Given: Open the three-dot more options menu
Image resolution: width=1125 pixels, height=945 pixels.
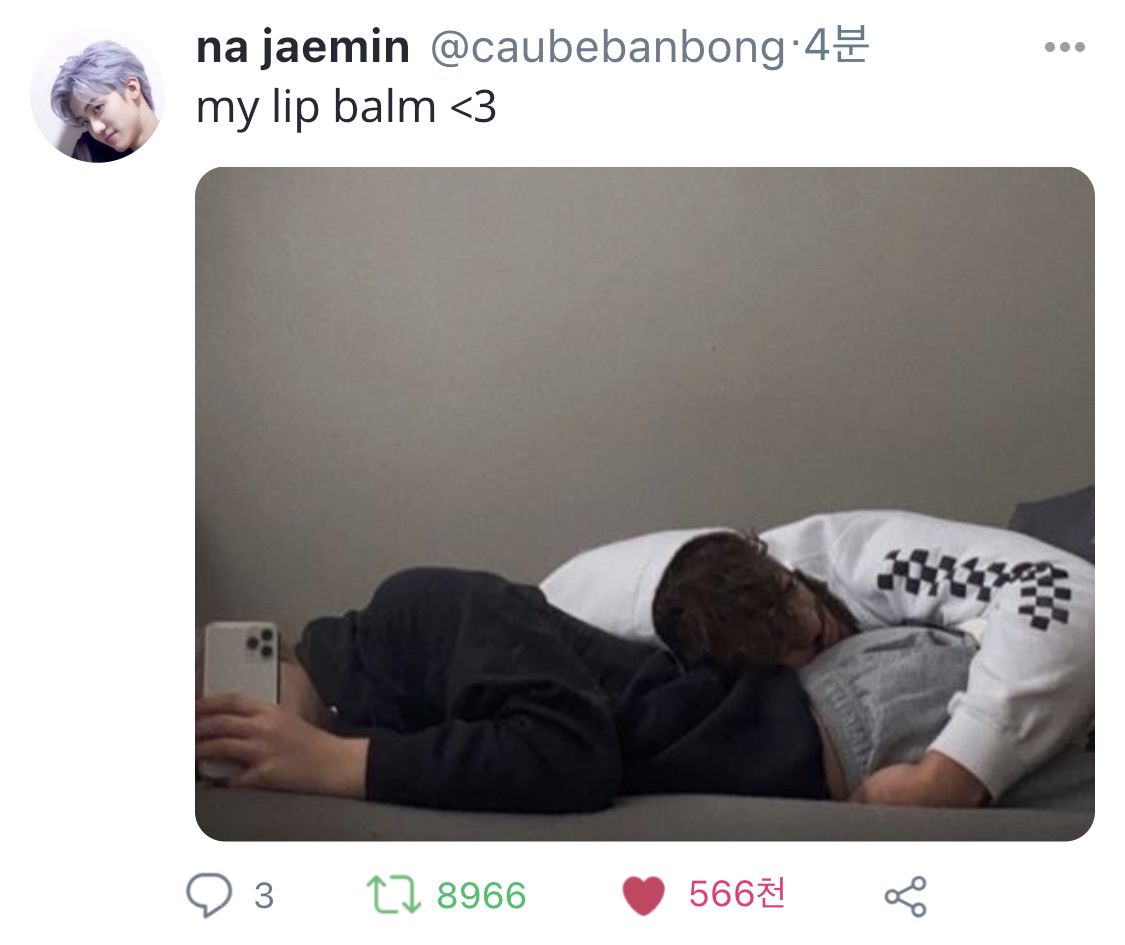Looking at the screenshot, I should 1065,47.
